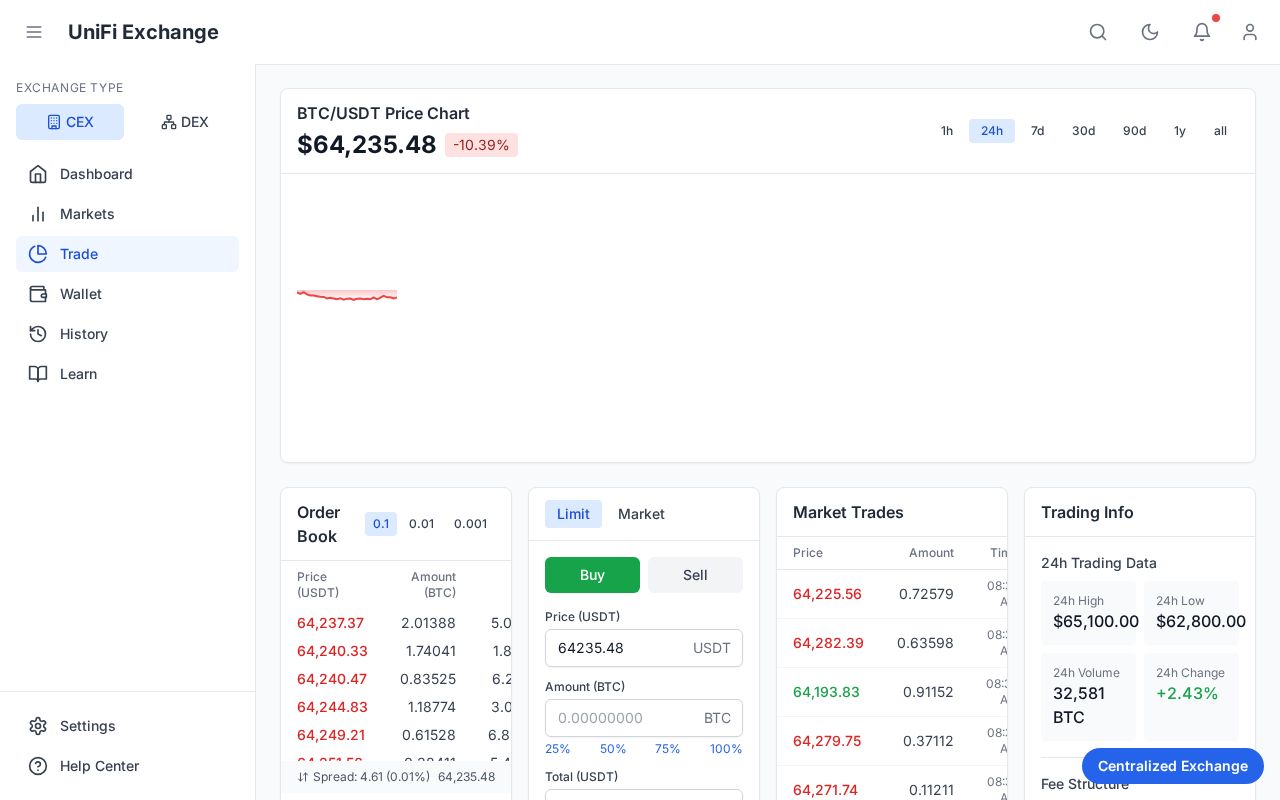Click ask price 64,237.37
The image size is (1280, 800).
[330, 623]
